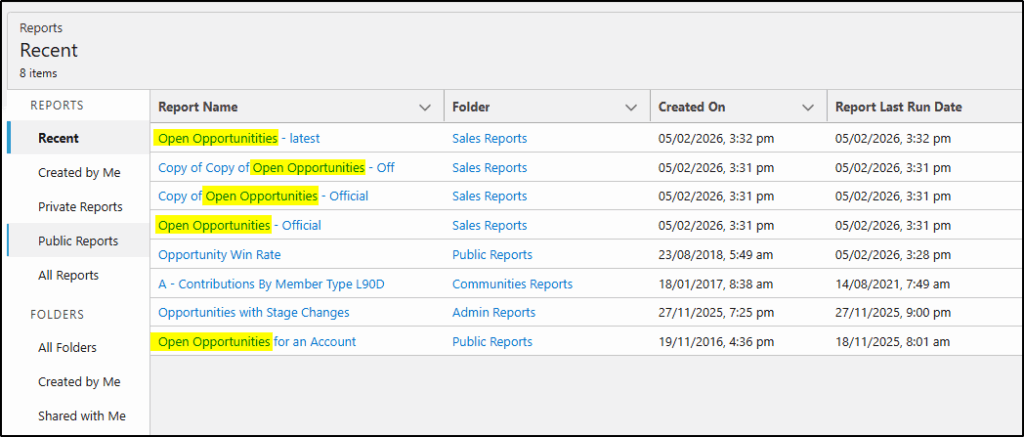Viewport: 1024px width, 437px height.
Task: Go to Private Reports
Action: [x=80, y=207]
